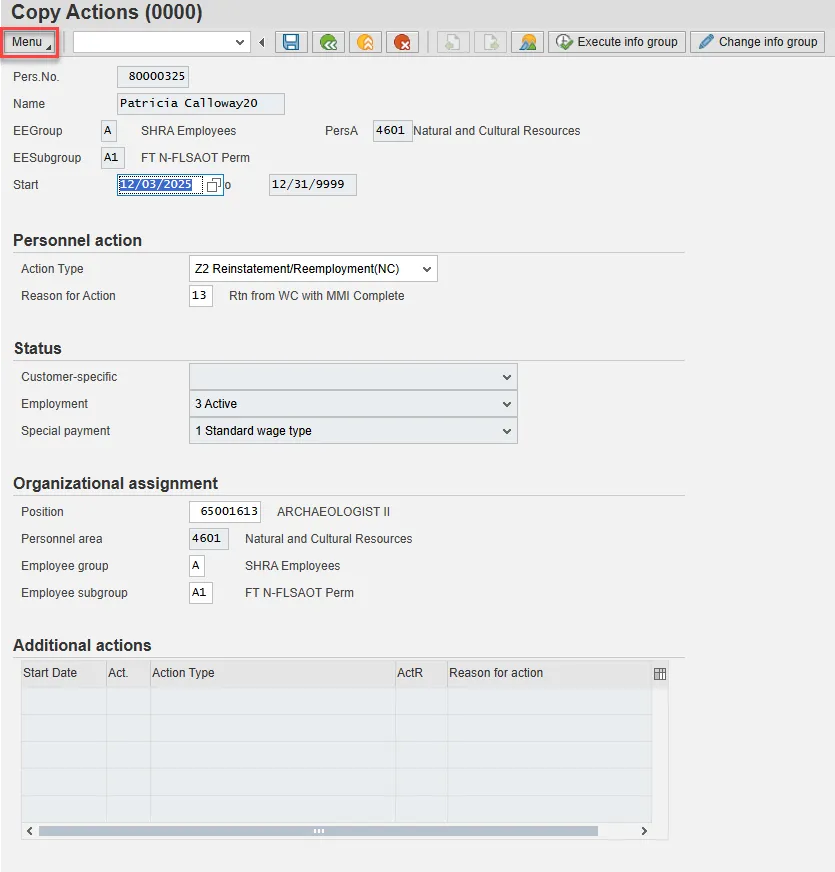Screen dimensions: 835x872
Task: Click the Save disk icon
Action: 291,42
